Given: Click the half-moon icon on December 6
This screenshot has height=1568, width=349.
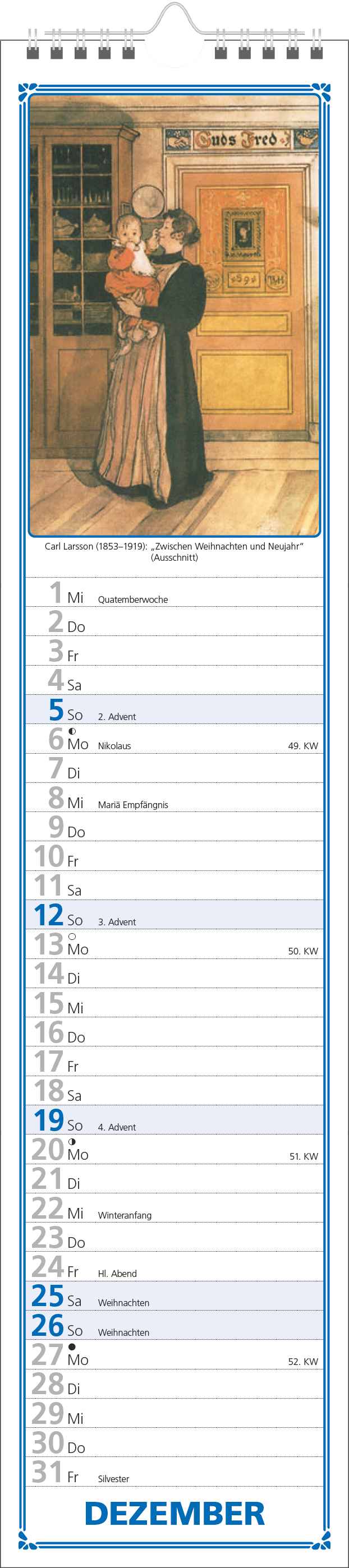Looking at the screenshot, I should (72, 731).
